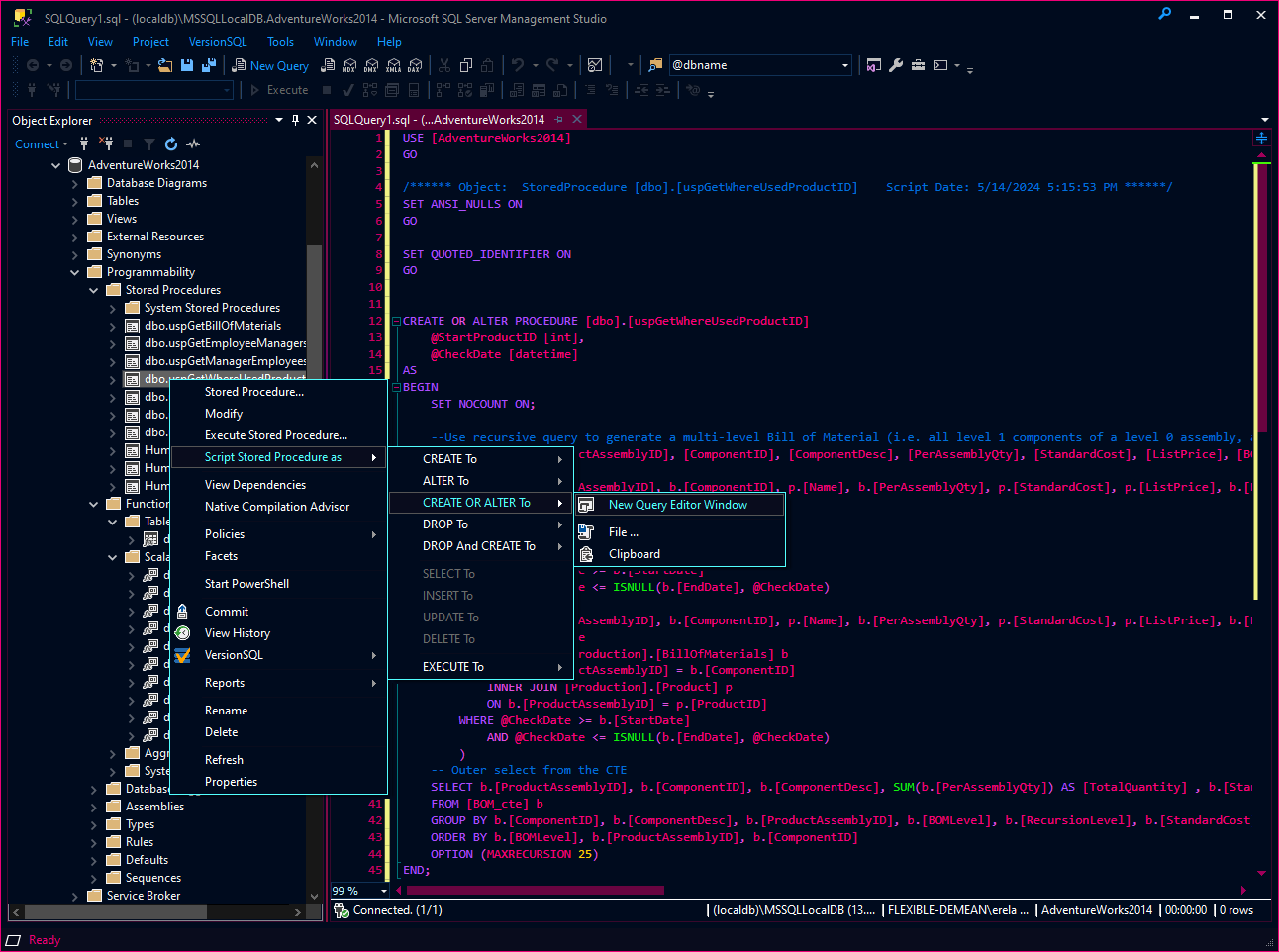Open Activity Monitor icon in Object Explorer
Viewport: 1279px width, 952px height.
click(x=193, y=144)
